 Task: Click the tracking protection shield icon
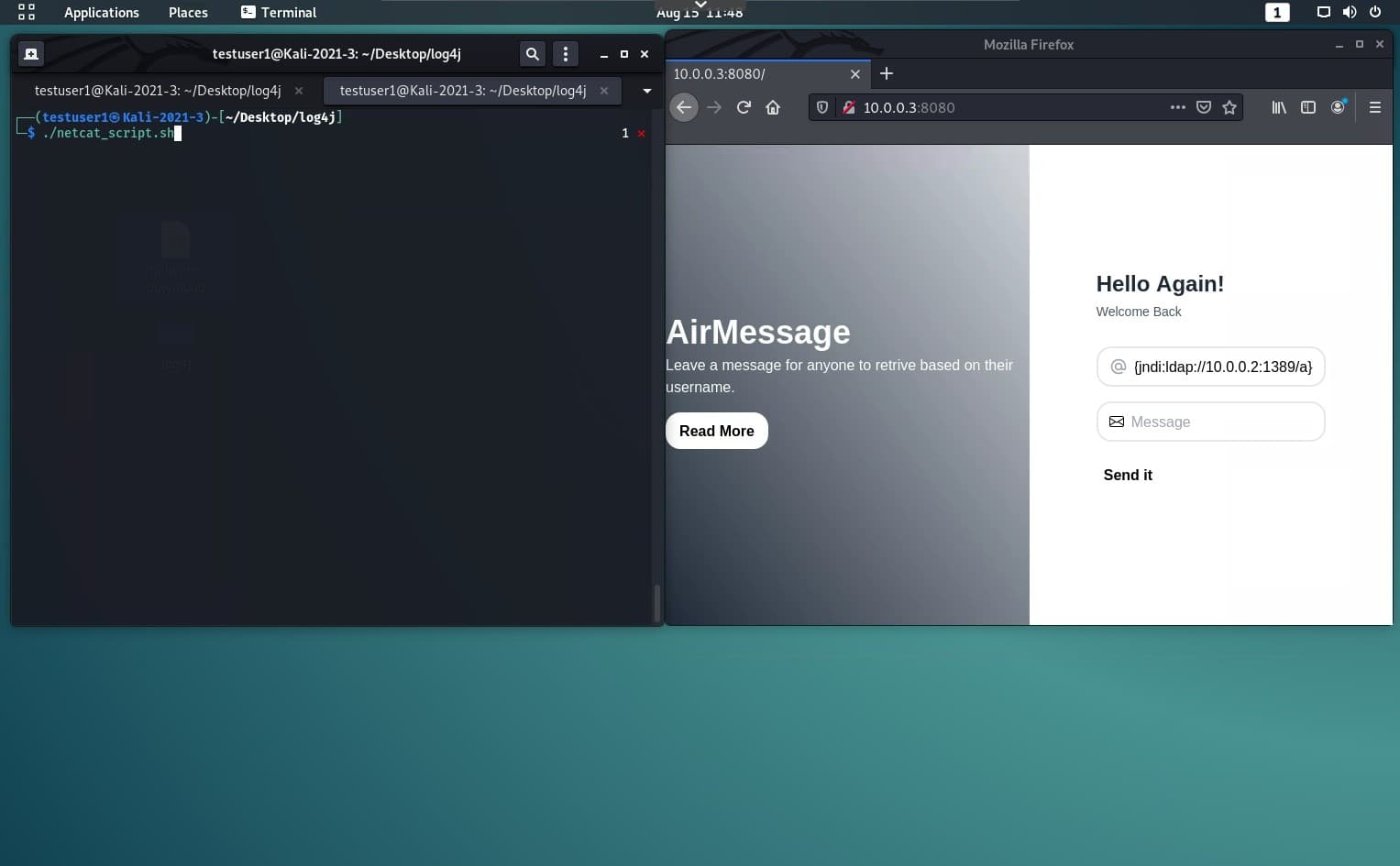(822, 107)
